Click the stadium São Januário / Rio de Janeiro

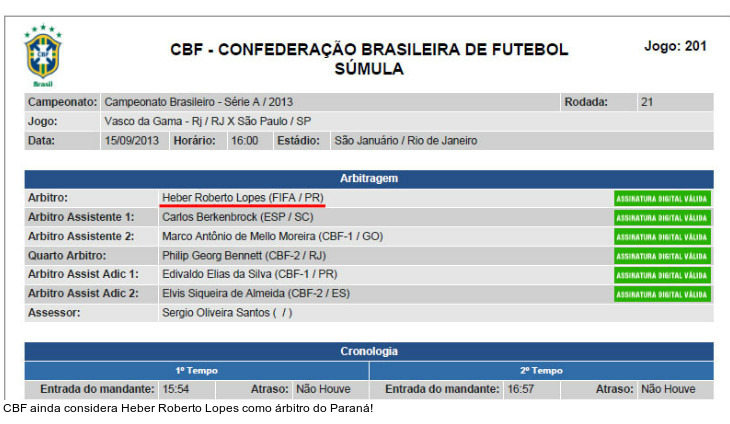tap(405, 141)
